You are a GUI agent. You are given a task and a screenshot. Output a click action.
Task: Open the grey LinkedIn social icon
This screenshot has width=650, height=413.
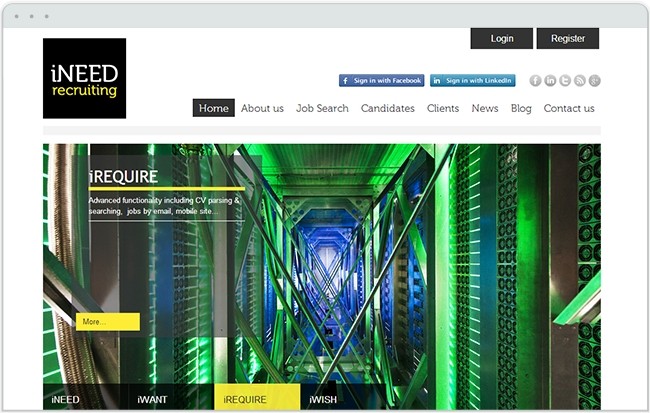tap(550, 80)
